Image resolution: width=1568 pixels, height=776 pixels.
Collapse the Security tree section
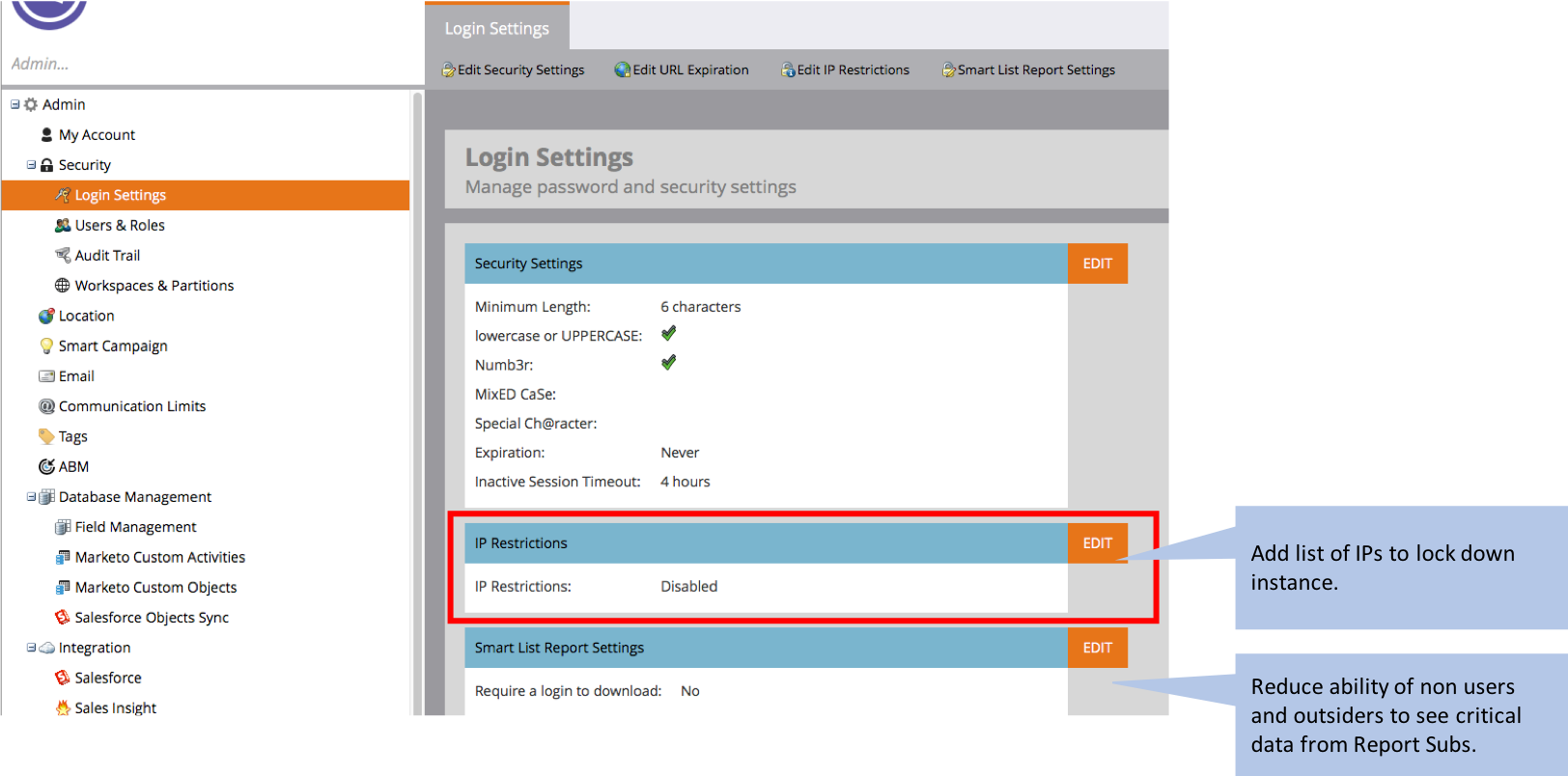coord(31,165)
